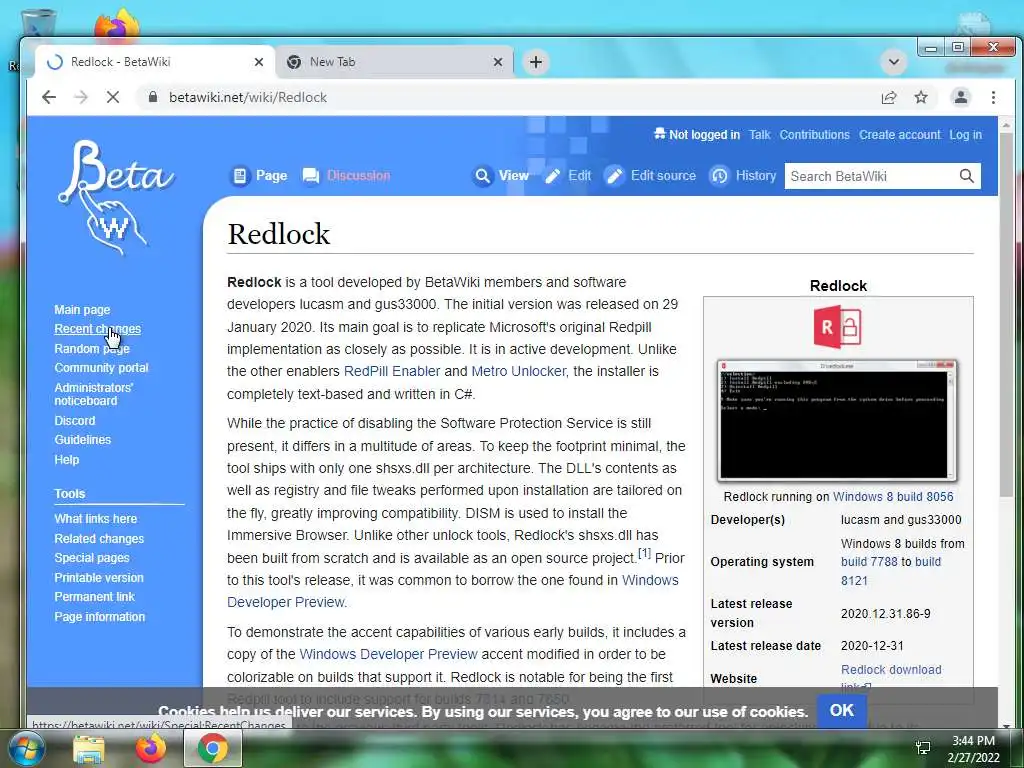The image size is (1024, 768).
Task: Close the Redlock - BetaWiki tab
Action: [259, 62]
